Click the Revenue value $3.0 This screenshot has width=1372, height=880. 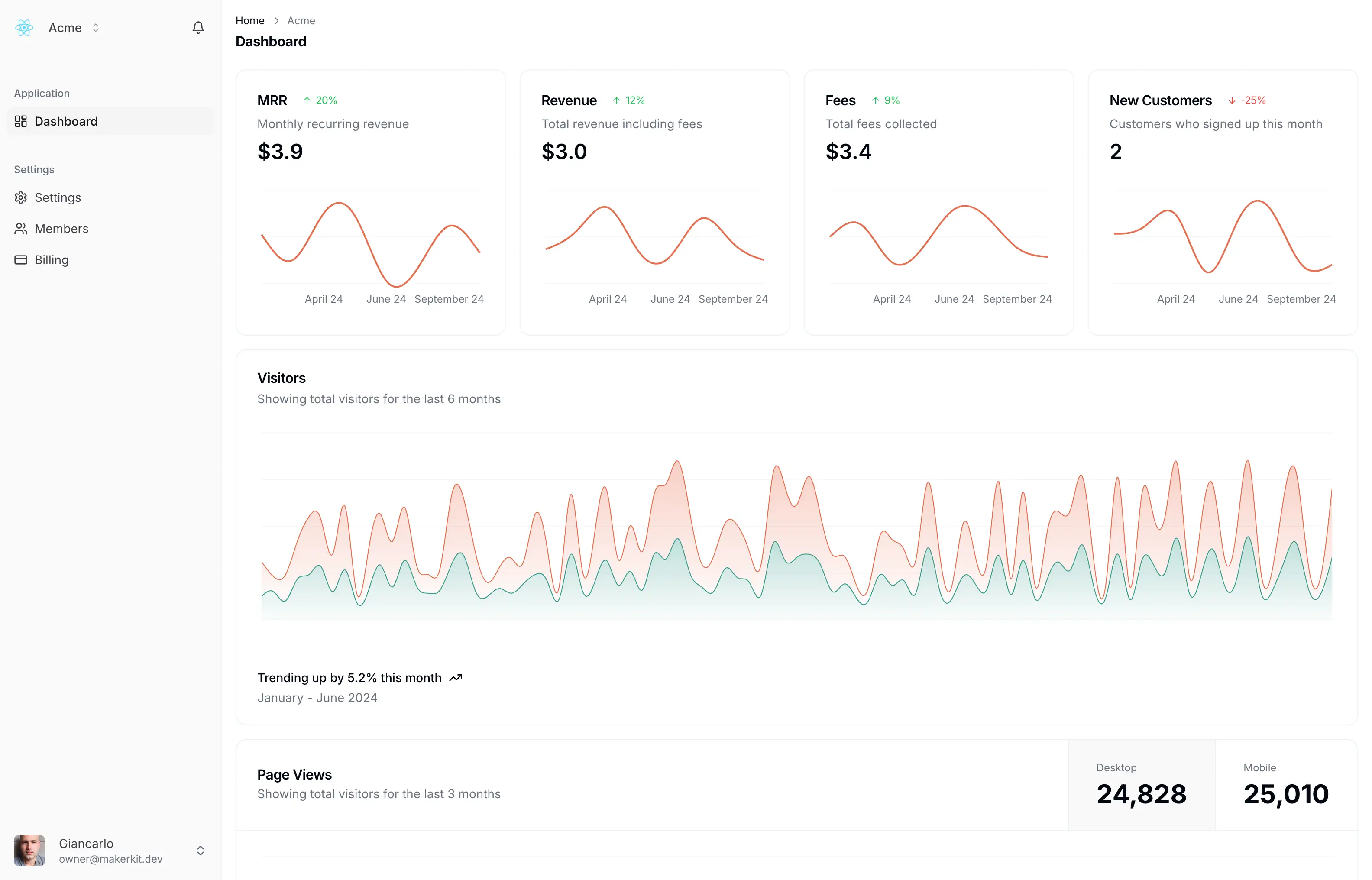[564, 152]
